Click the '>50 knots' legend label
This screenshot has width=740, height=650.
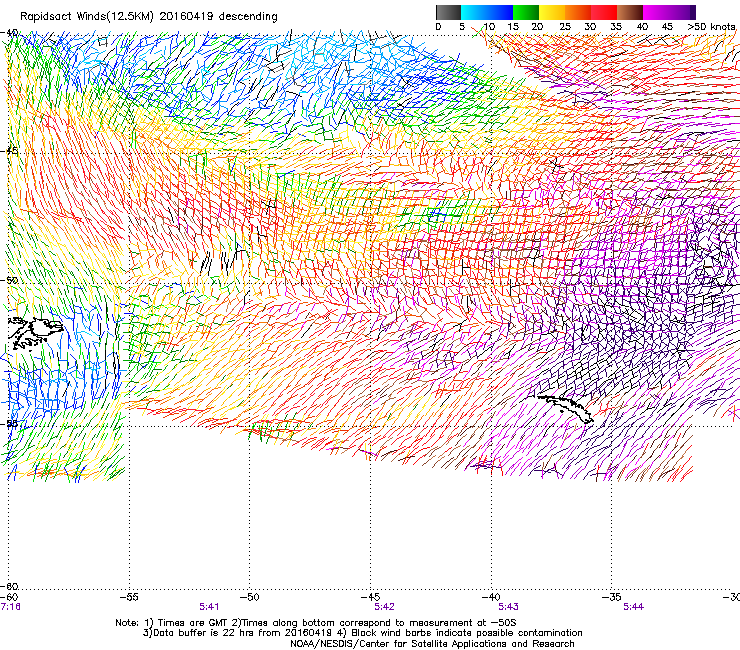tap(712, 27)
